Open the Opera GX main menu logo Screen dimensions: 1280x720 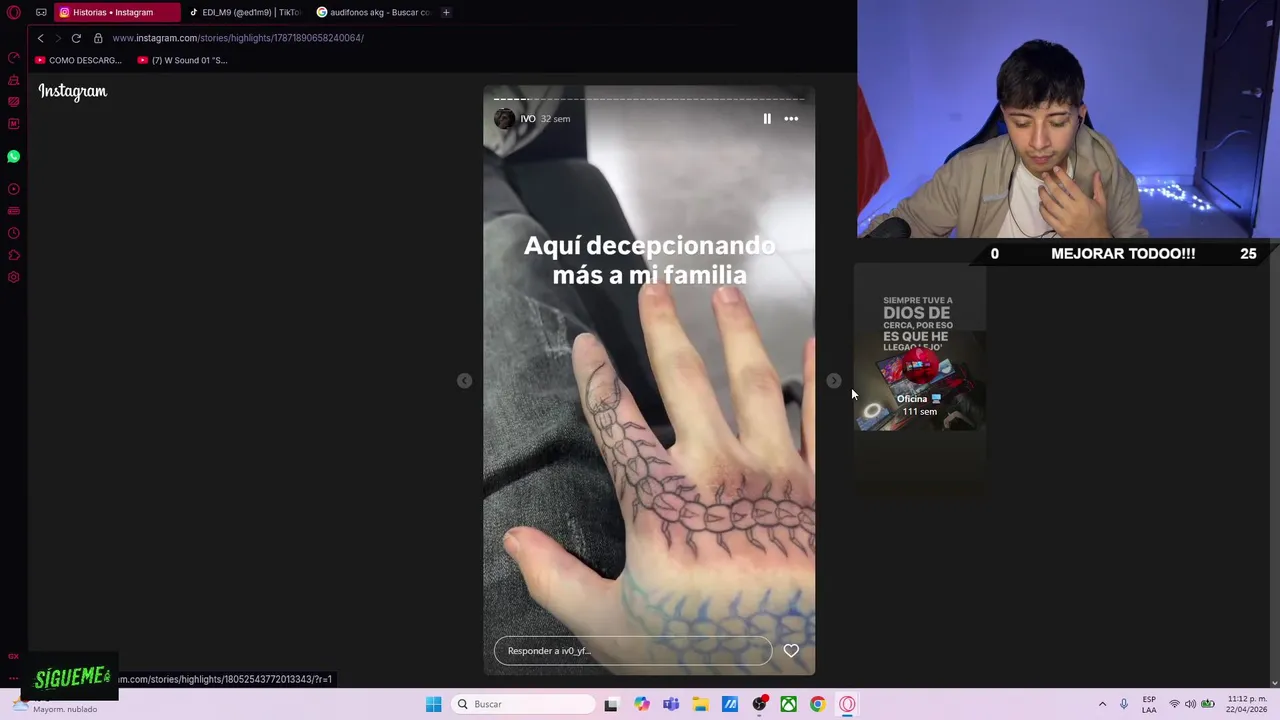coord(14,12)
